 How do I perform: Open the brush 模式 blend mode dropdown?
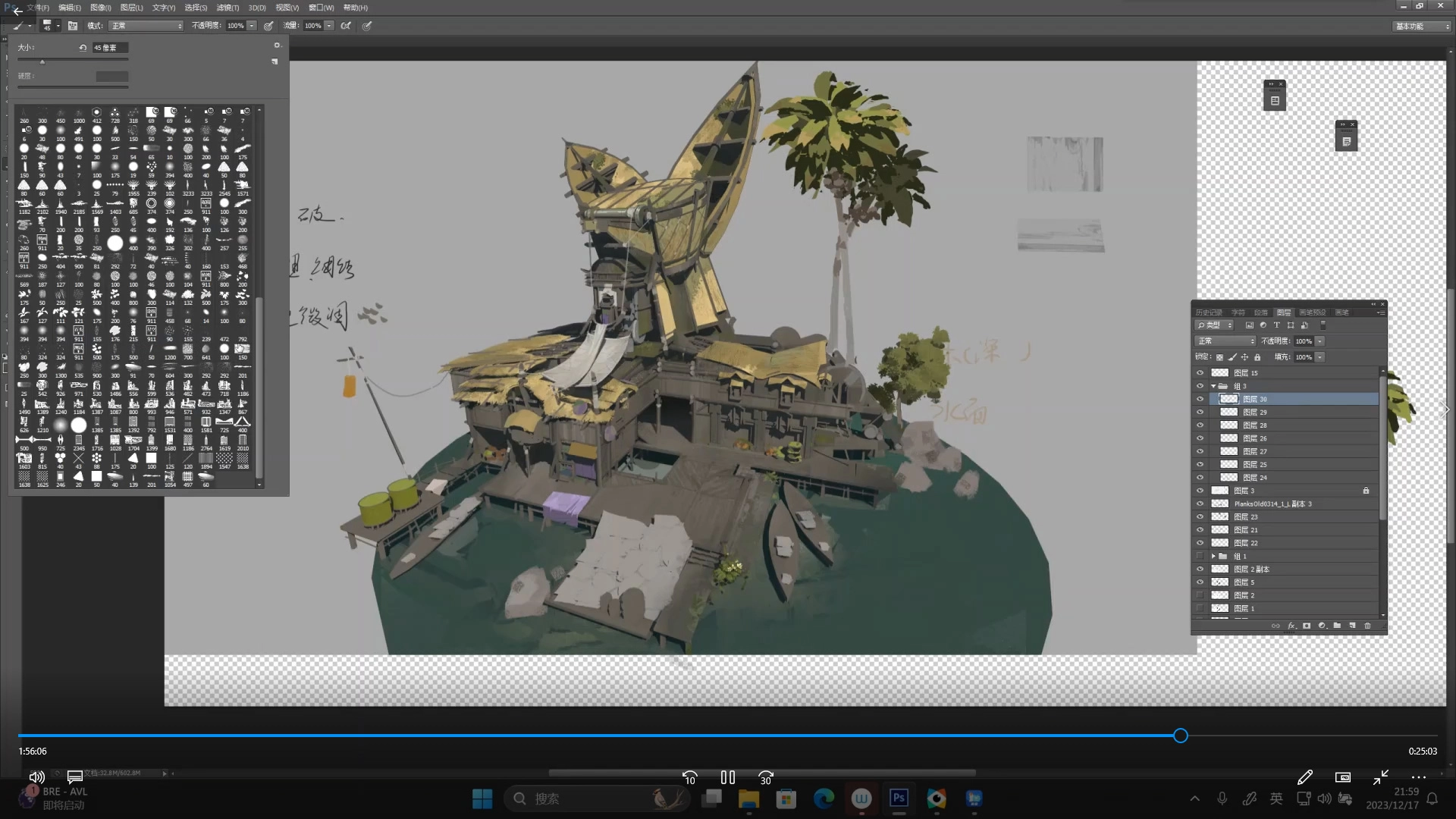click(146, 26)
